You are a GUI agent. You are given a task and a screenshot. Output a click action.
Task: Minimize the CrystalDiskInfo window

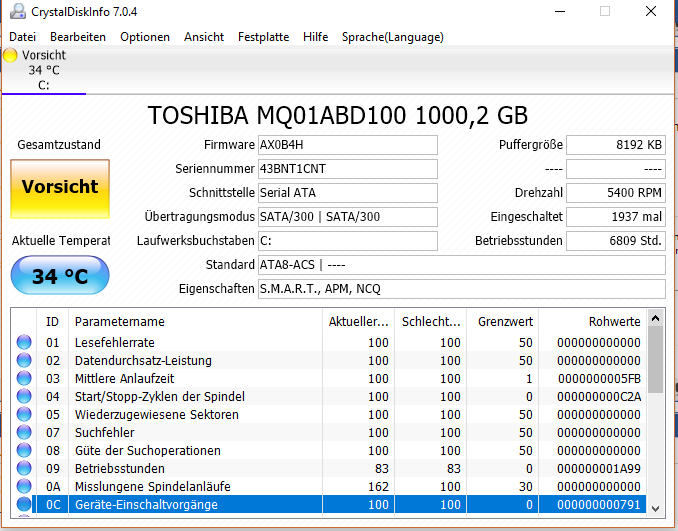[560, 12]
